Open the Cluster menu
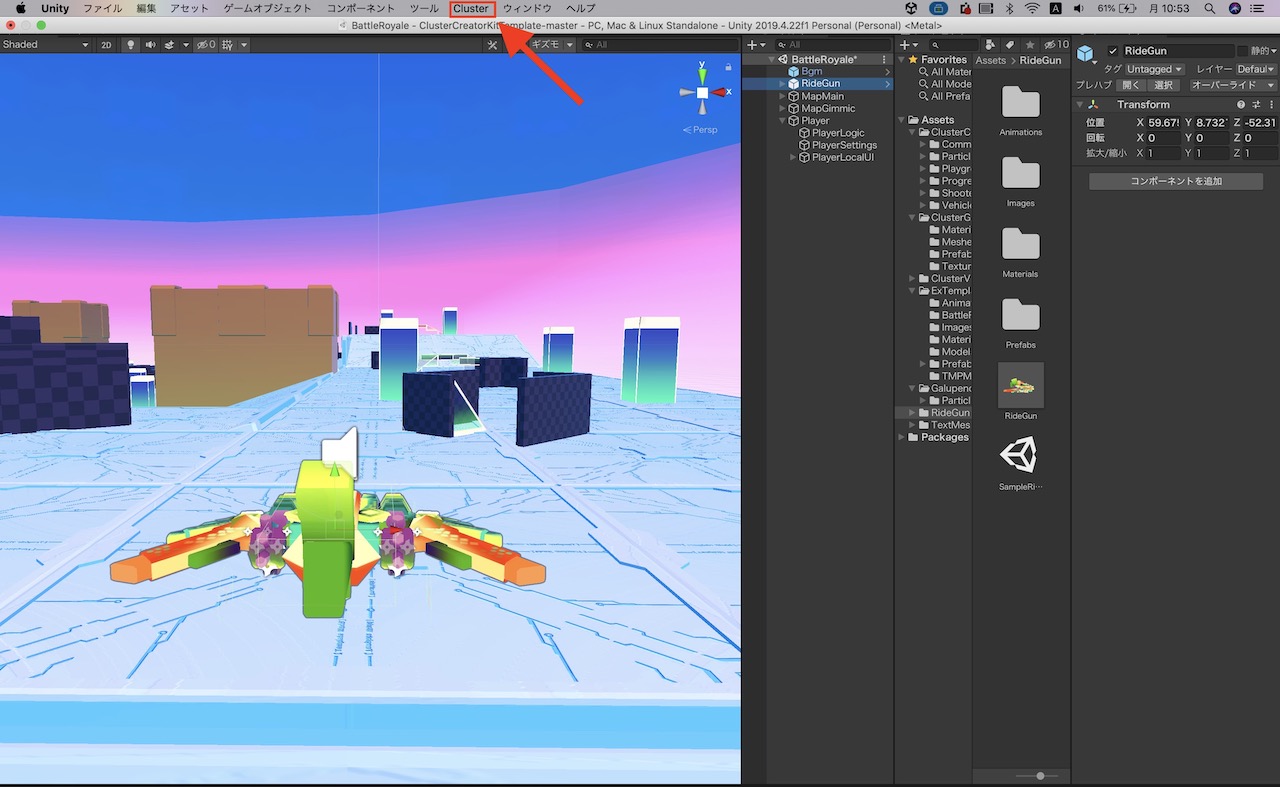The width and height of the screenshot is (1280, 787). [x=471, y=9]
